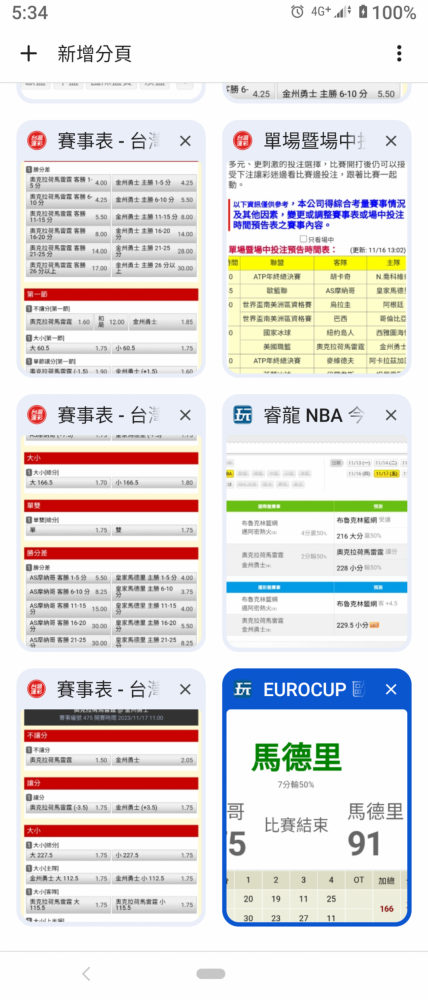Tap the Android back arrow

[87, 973]
